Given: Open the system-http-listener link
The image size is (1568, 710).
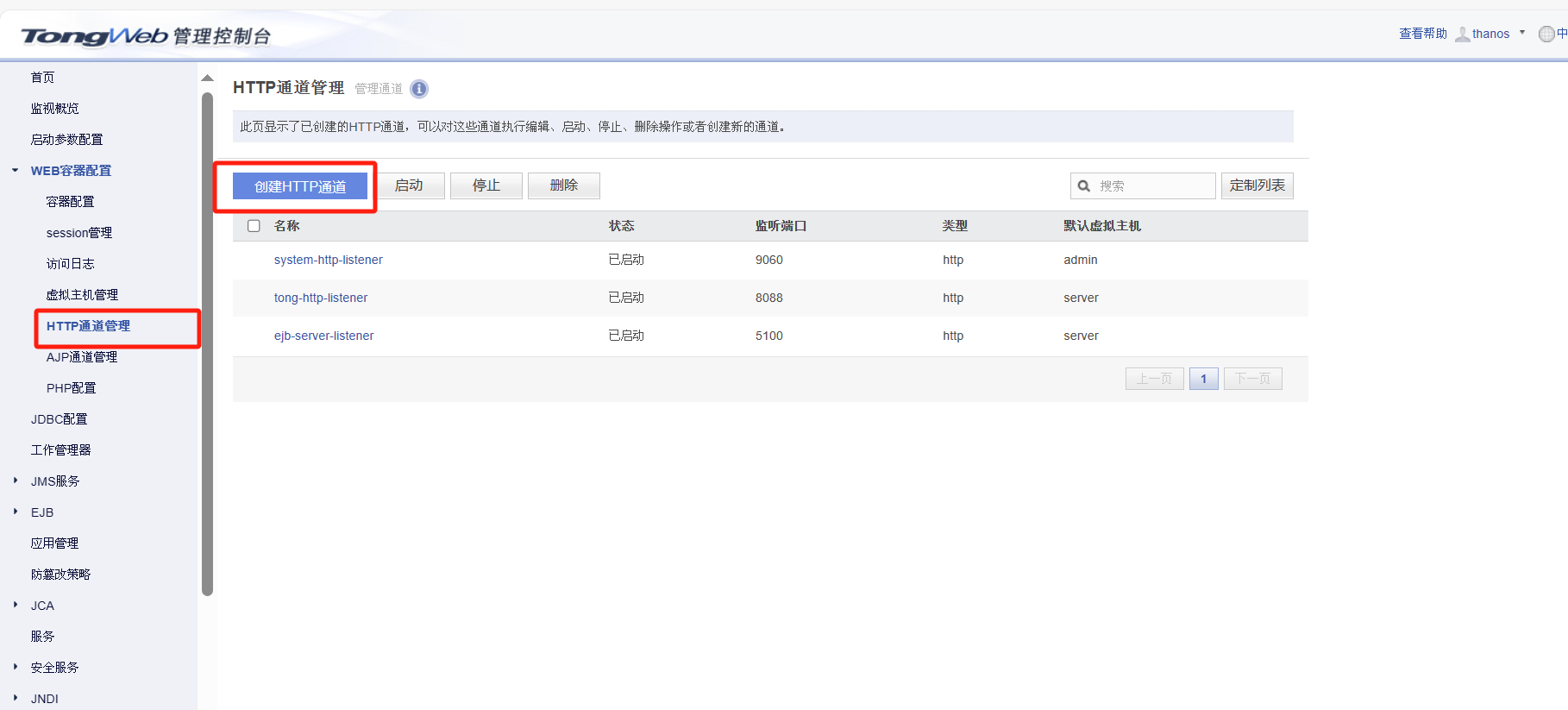Looking at the screenshot, I should point(329,260).
